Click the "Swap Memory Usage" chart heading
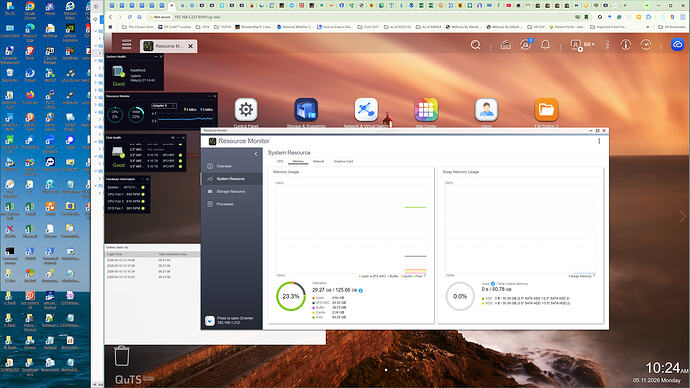Image resolution: width=690 pixels, height=388 pixels. pos(461,172)
